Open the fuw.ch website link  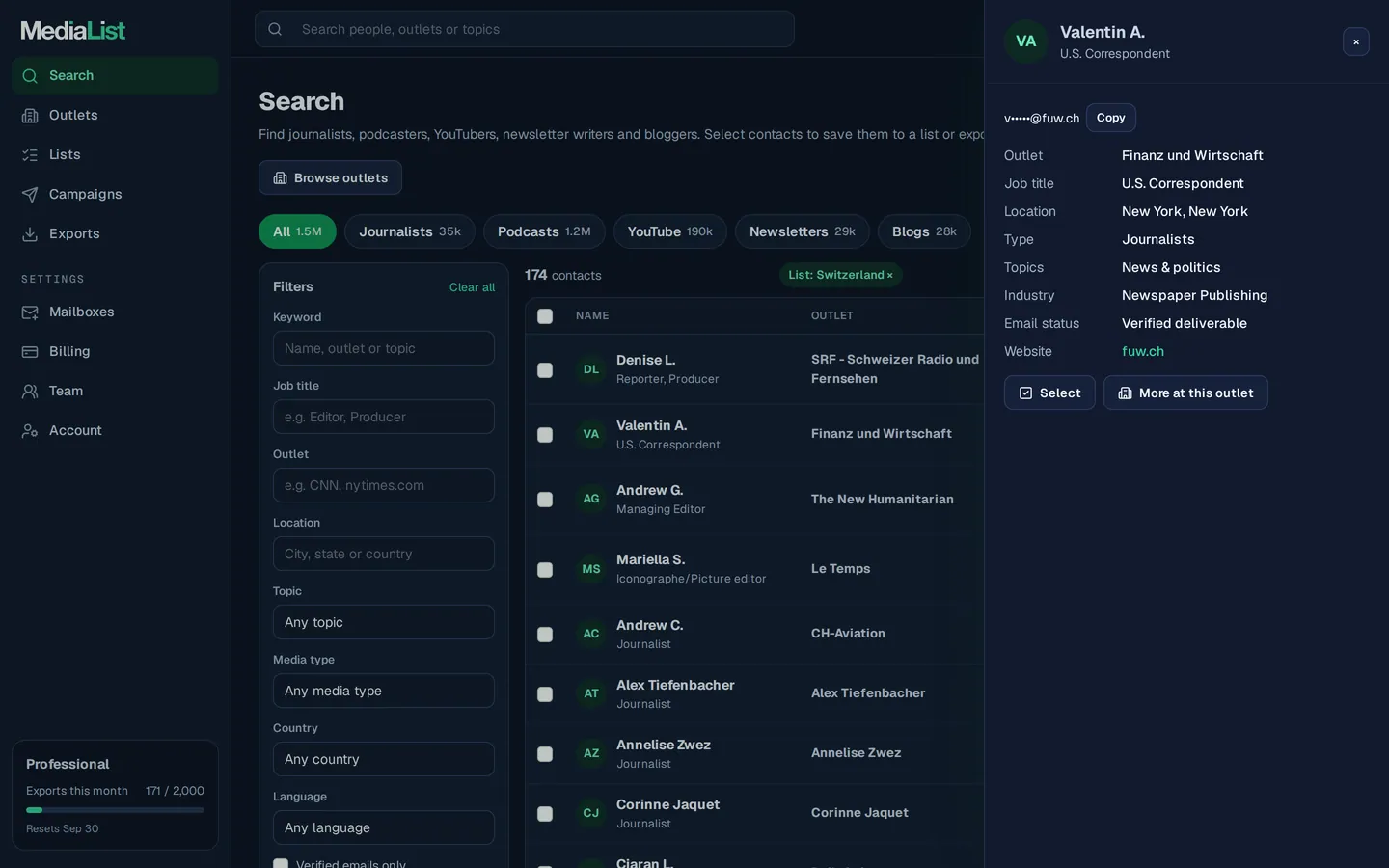click(x=1143, y=351)
